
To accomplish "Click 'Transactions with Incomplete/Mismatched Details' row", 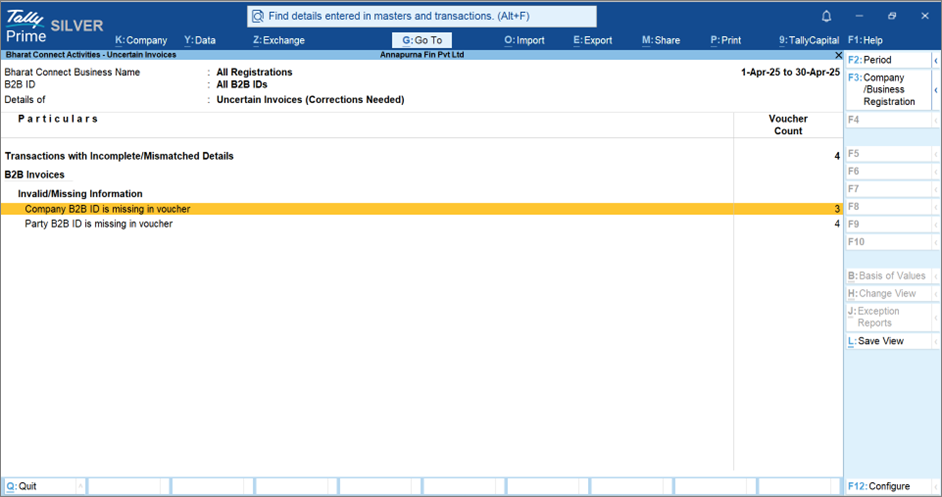I will pyautogui.click(x=421, y=156).
